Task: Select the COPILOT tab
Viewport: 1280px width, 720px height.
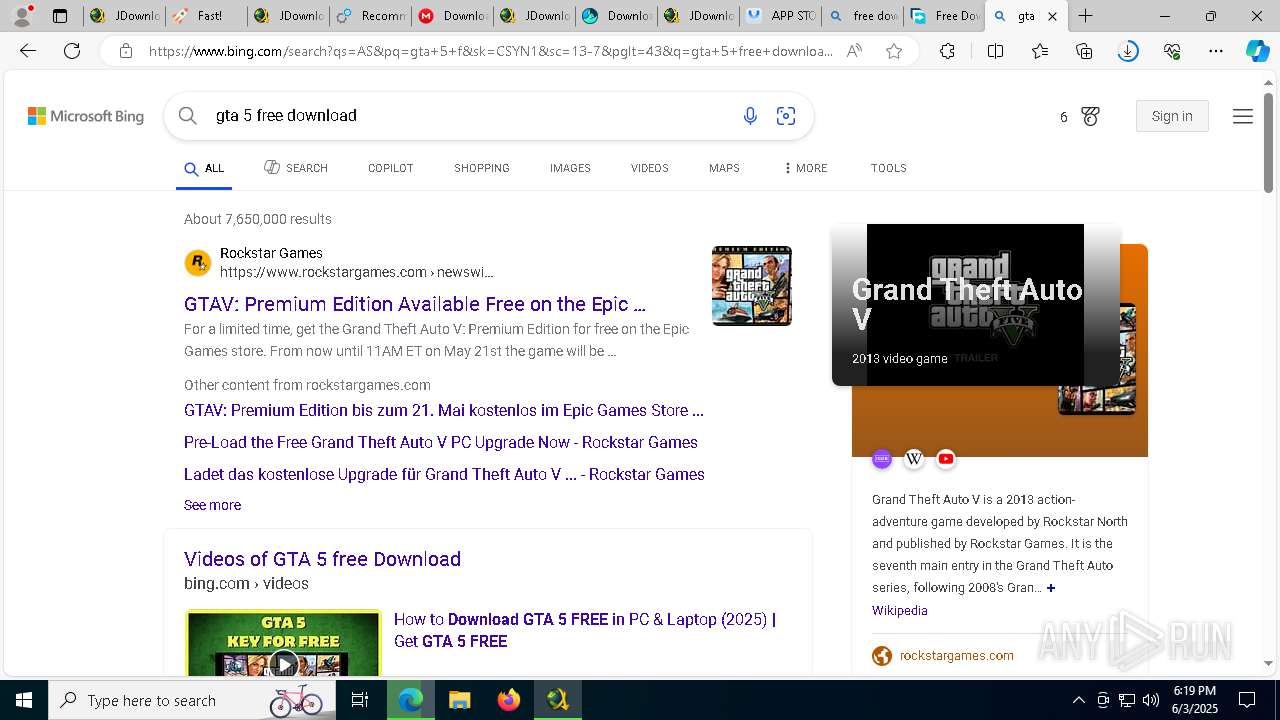Action: coord(390,168)
